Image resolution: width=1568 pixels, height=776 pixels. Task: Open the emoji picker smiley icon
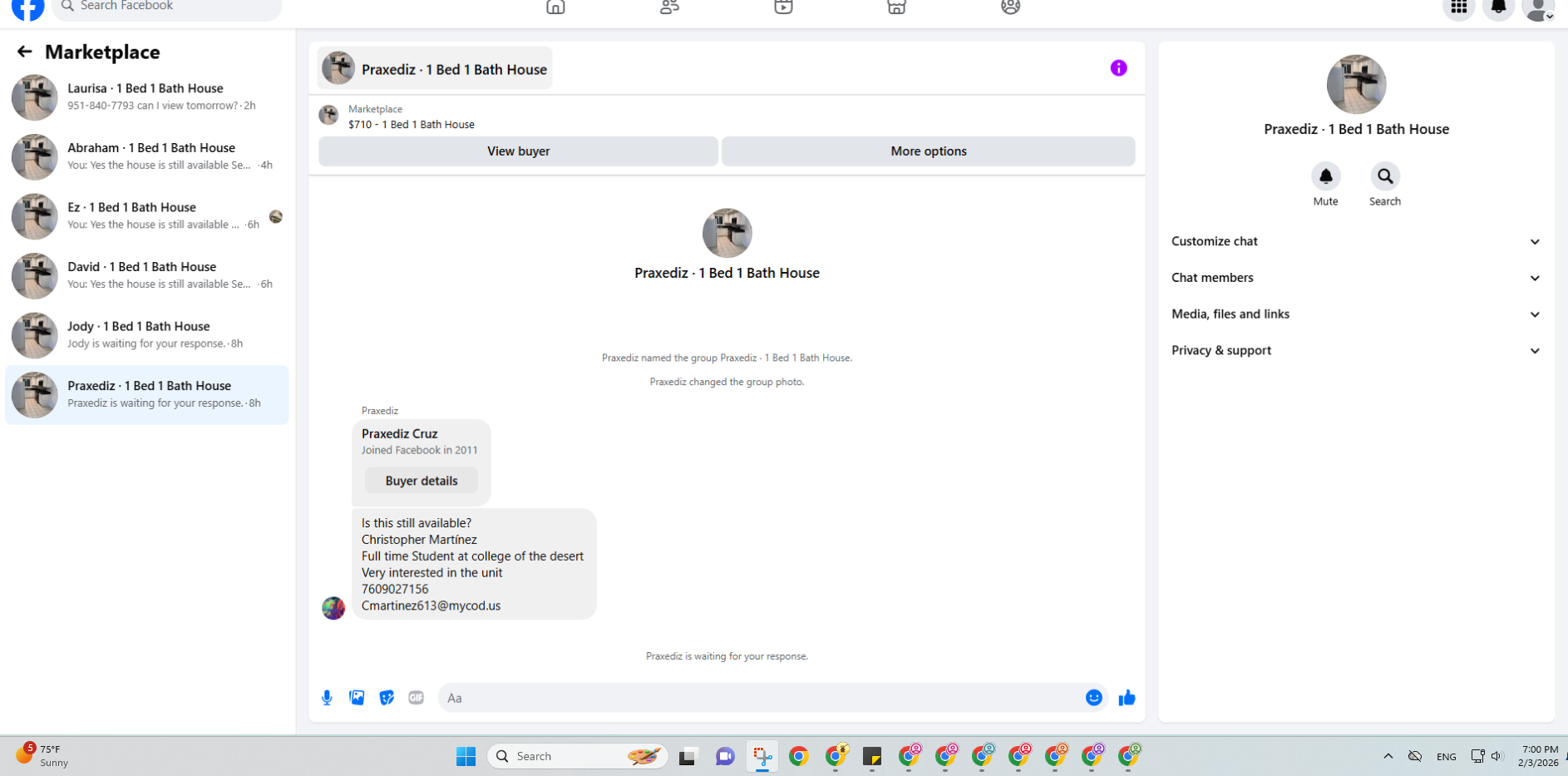pyautogui.click(x=1094, y=698)
